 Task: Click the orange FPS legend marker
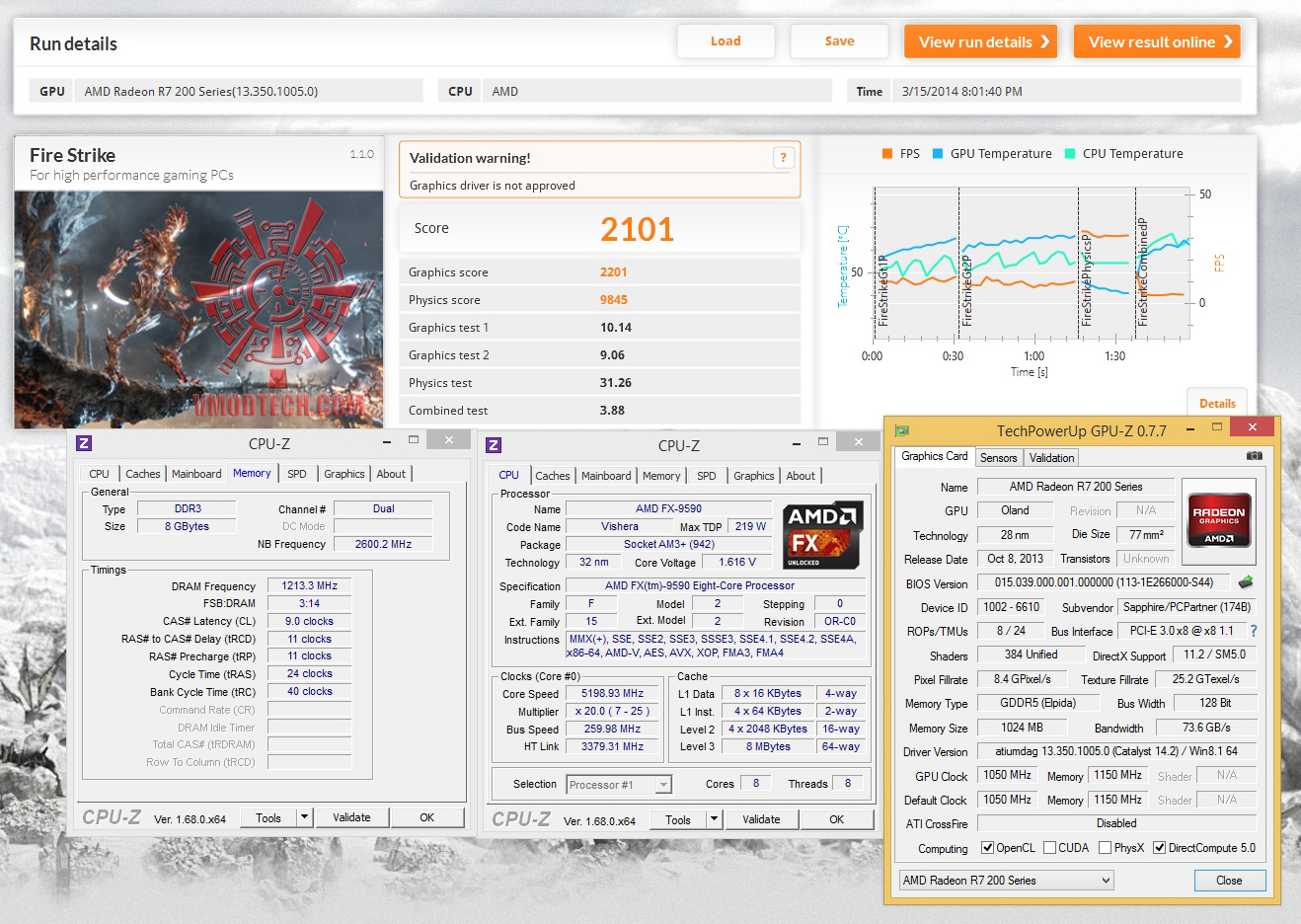click(x=886, y=154)
